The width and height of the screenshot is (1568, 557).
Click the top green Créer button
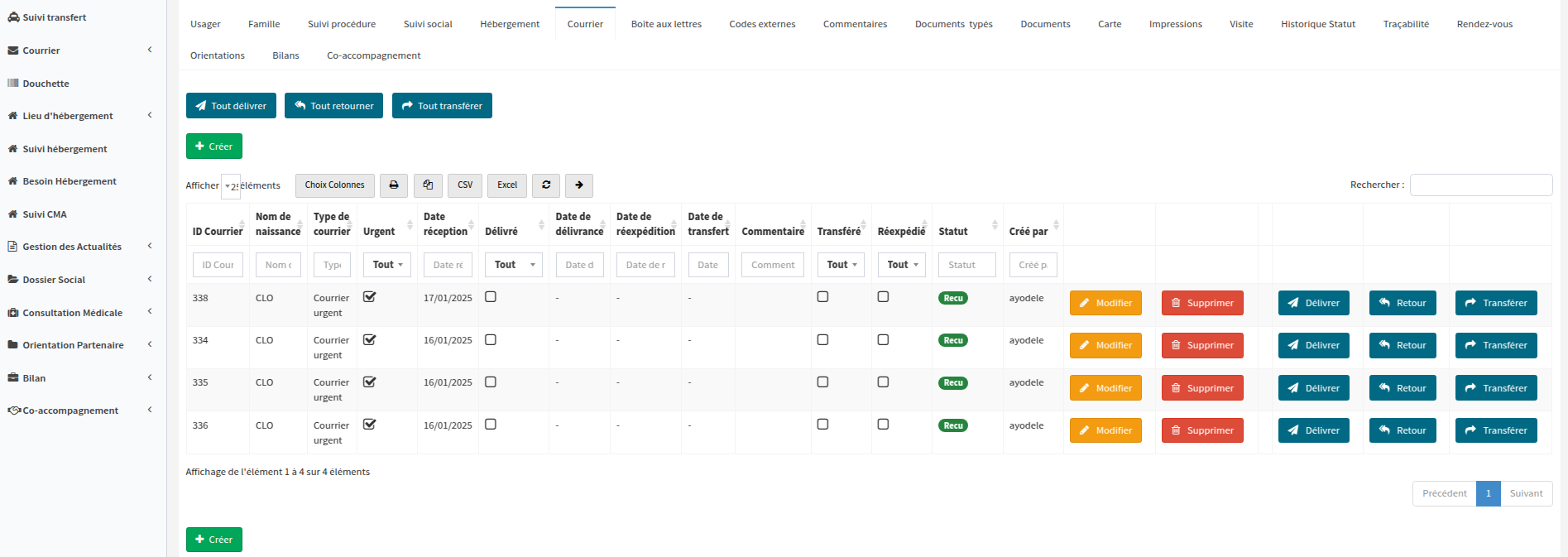point(214,146)
